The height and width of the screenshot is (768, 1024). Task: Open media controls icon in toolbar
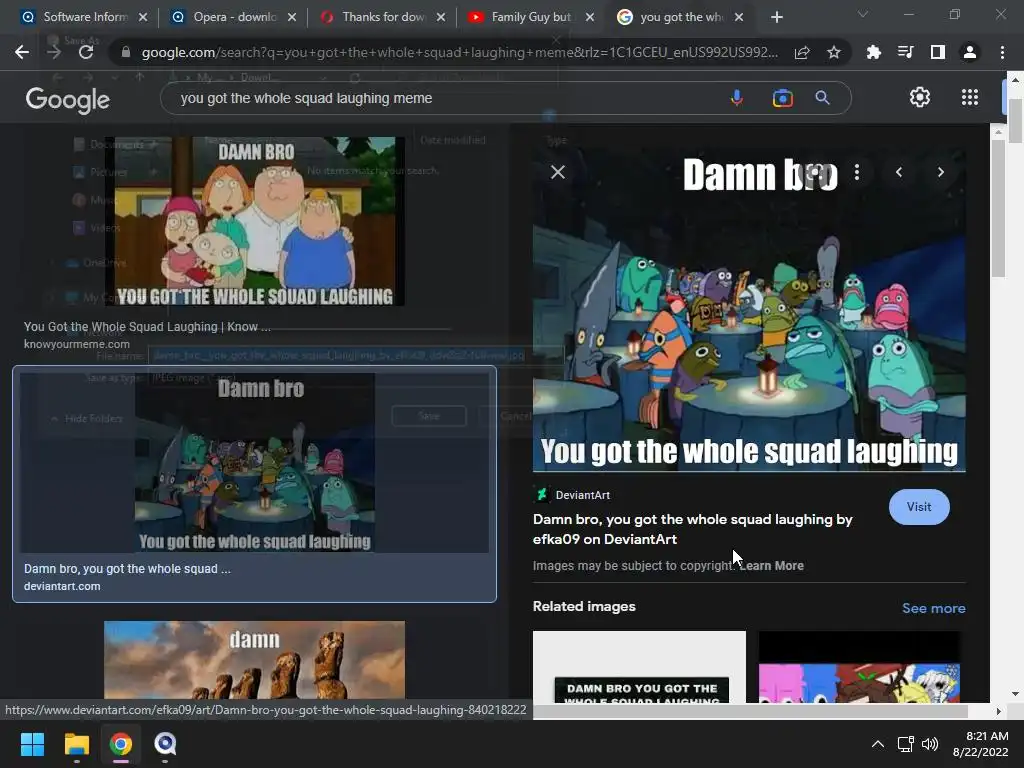pos(905,52)
